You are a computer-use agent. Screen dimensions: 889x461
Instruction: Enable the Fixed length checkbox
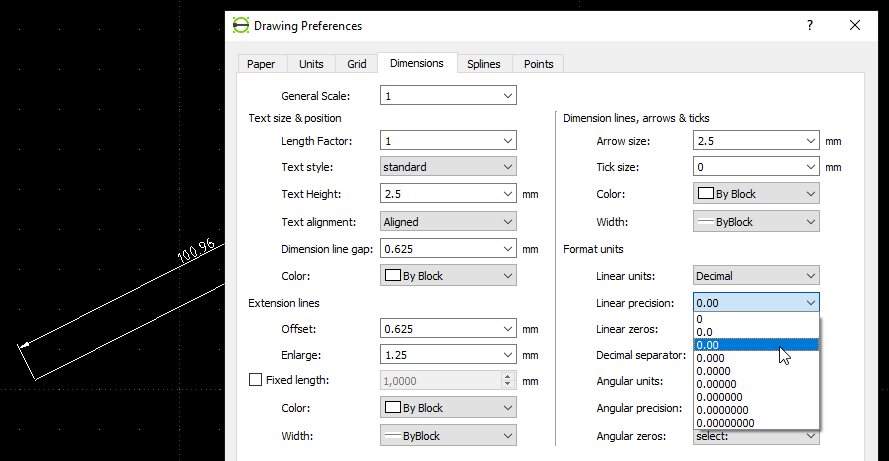click(255, 380)
